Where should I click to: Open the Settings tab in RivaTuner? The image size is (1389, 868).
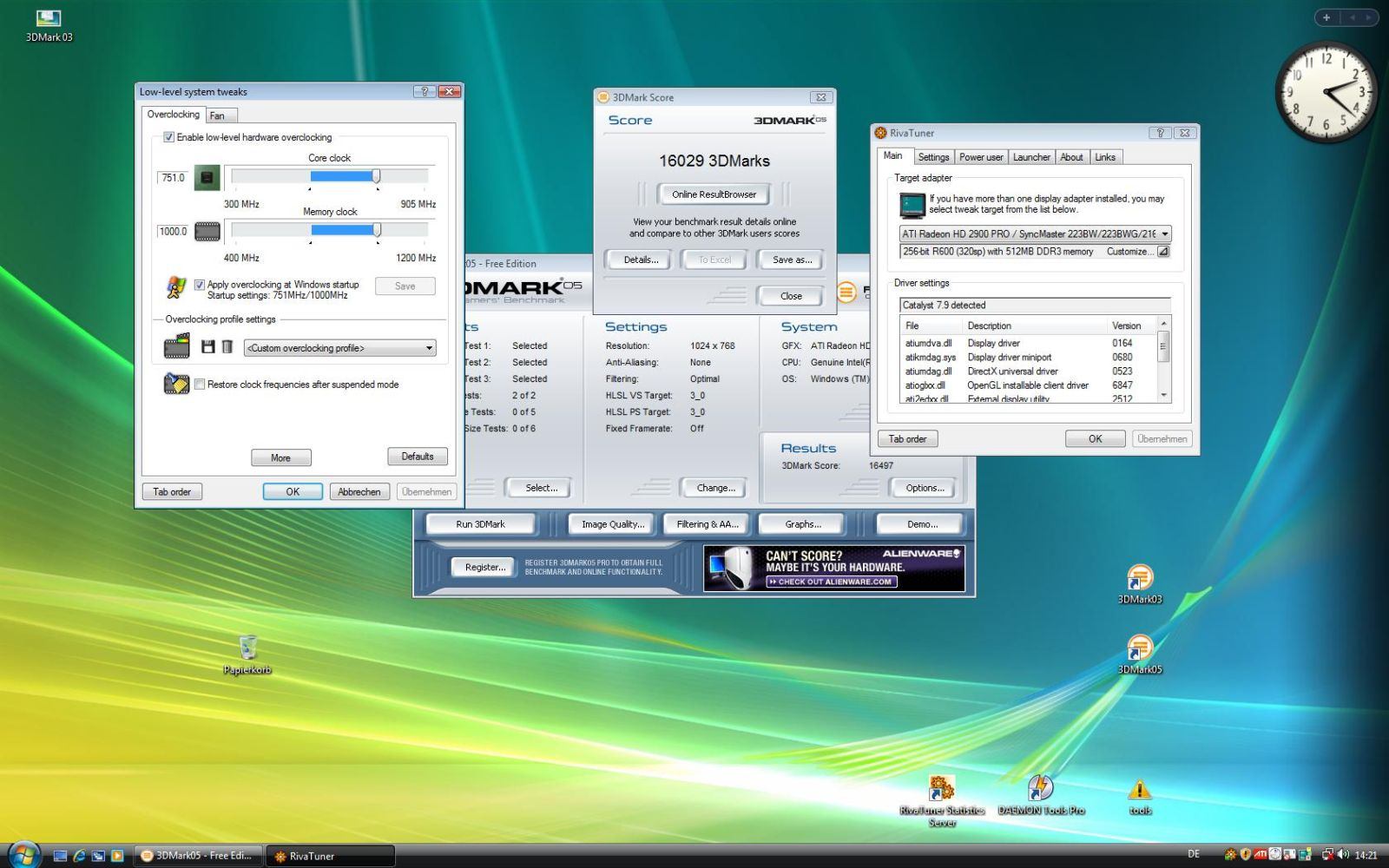click(x=933, y=157)
